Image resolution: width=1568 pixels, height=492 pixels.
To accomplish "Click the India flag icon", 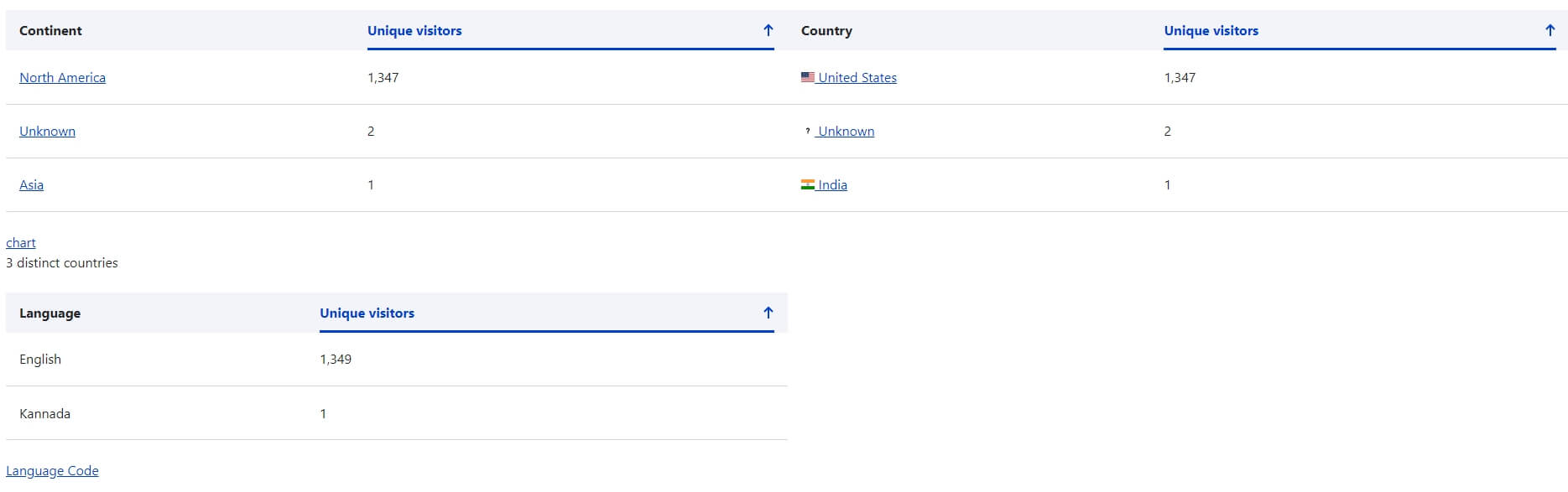I will coord(808,184).
